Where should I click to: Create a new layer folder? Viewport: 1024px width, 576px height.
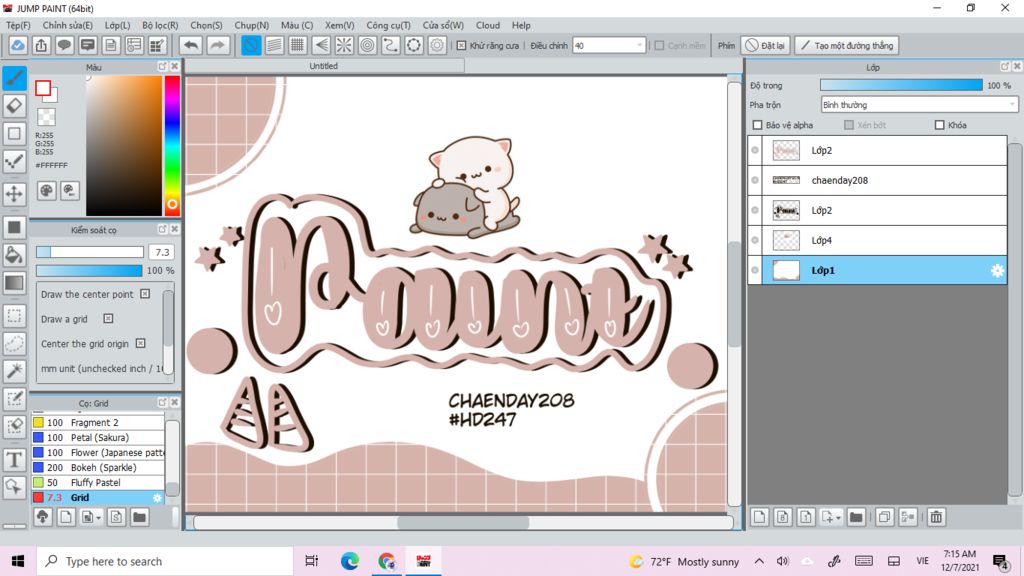(856, 517)
